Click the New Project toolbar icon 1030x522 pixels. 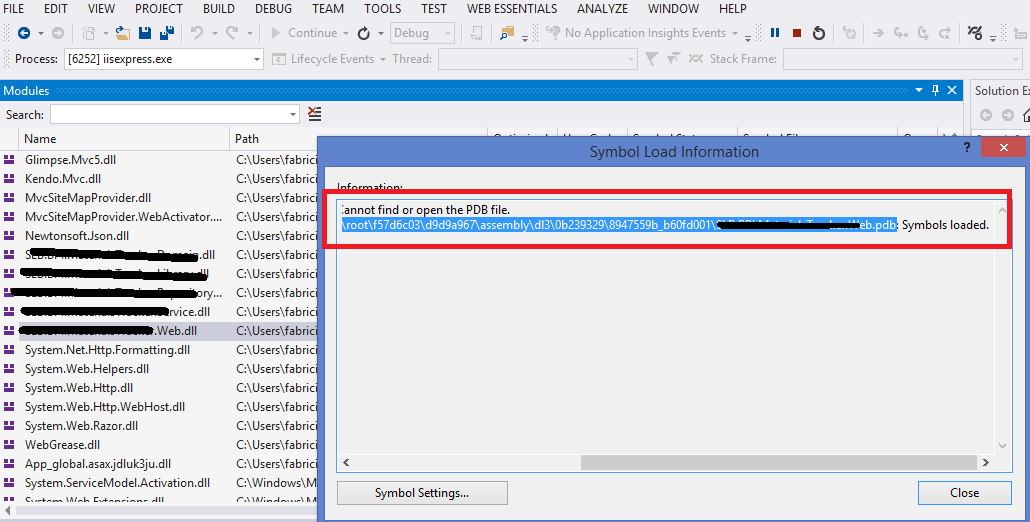[88, 33]
